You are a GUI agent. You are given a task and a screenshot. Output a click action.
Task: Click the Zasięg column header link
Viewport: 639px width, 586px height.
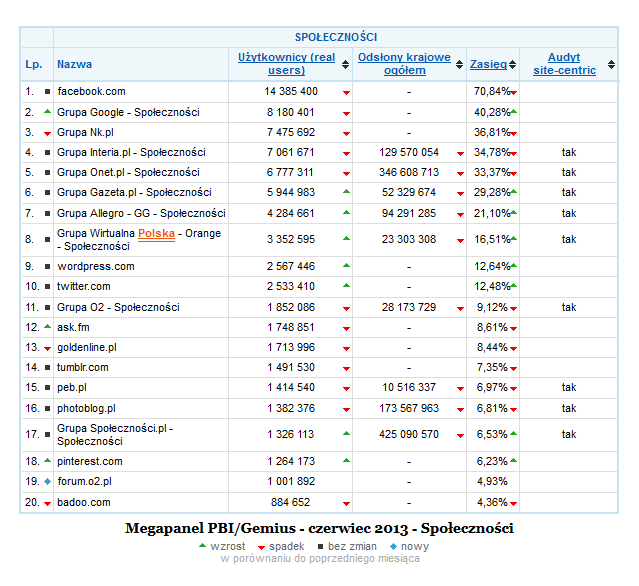point(488,64)
